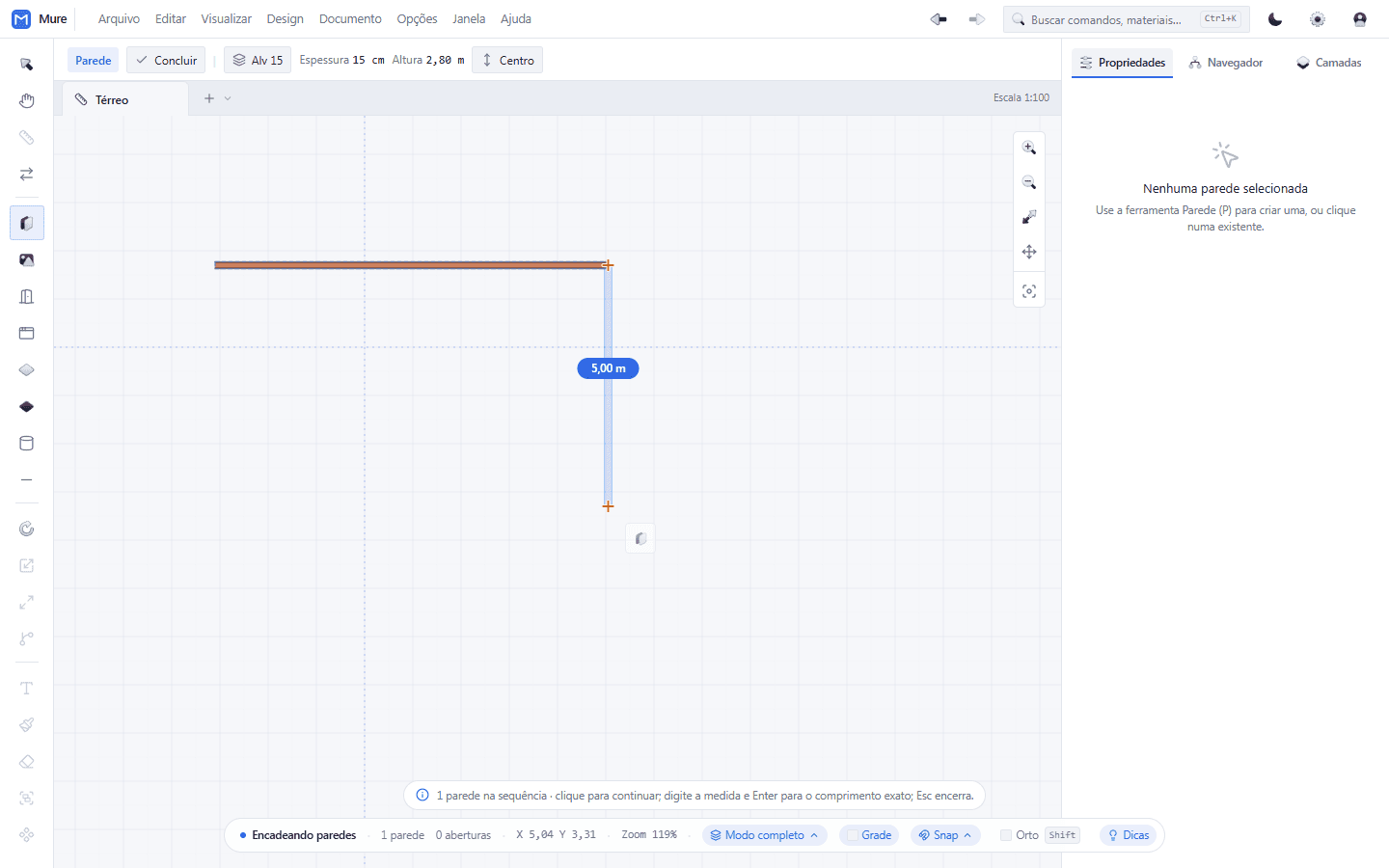Screen dimensions: 1389x868
Task: Open the Alv 15 wall type selector
Action: point(258,60)
